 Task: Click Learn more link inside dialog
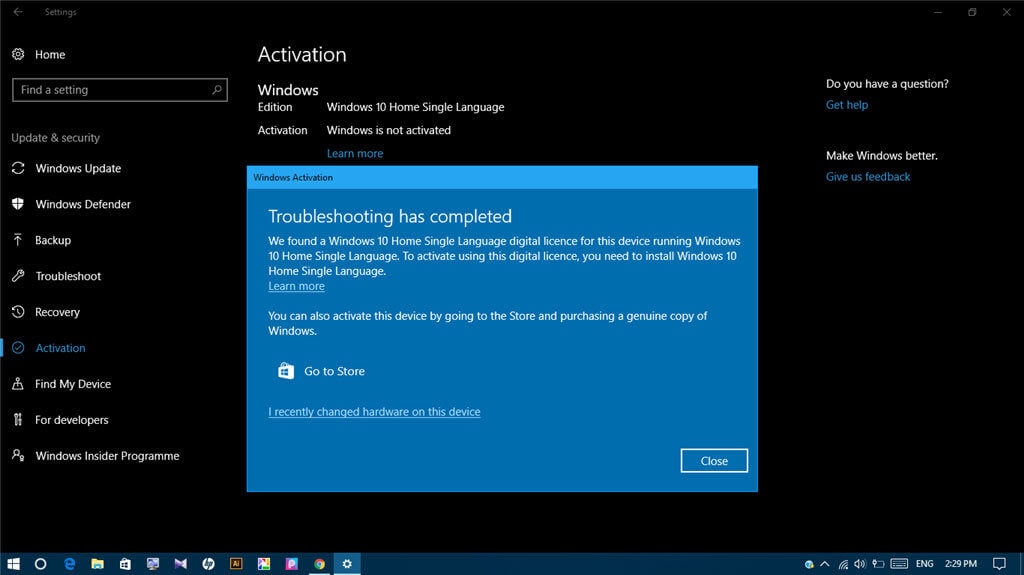click(x=296, y=286)
